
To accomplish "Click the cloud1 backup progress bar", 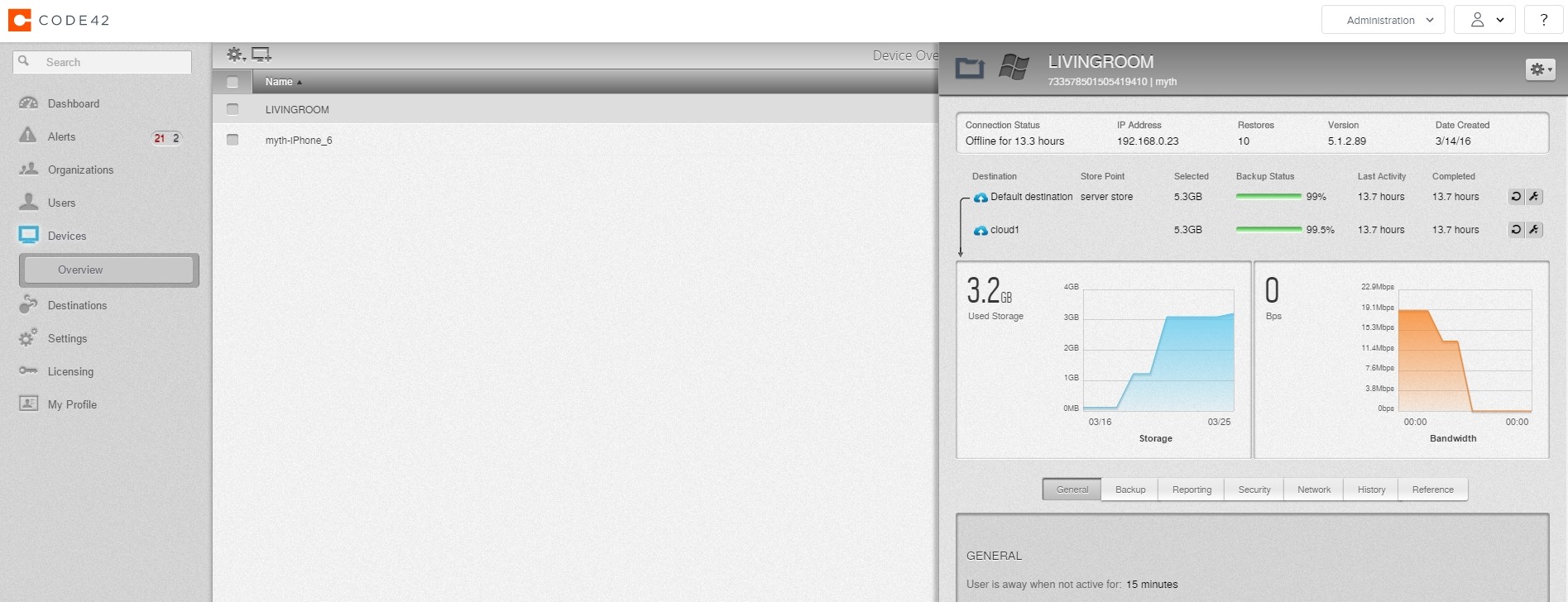I will pyautogui.click(x=1268, y=230).
